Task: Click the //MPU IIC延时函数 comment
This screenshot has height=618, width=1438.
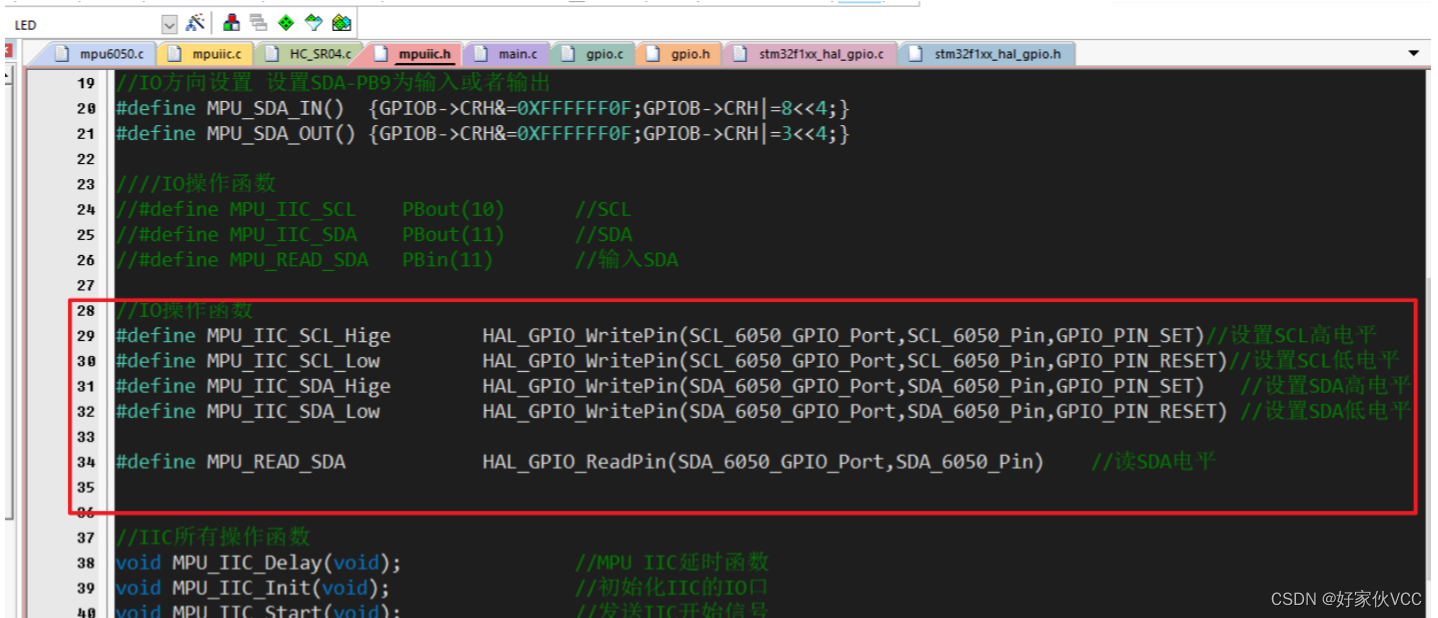Action: (x=672, y=563)
